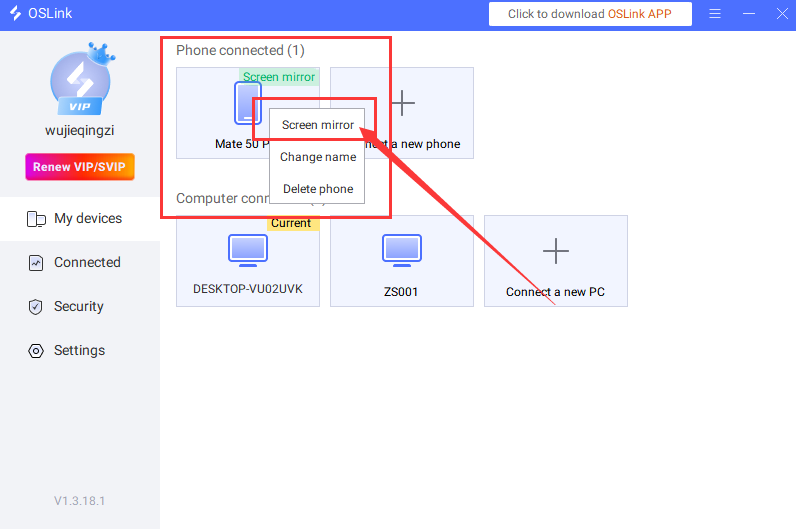The height and width of the screenshot is (529, 796).
Task: Minimize the OSLink window
Action: point(748,14)
